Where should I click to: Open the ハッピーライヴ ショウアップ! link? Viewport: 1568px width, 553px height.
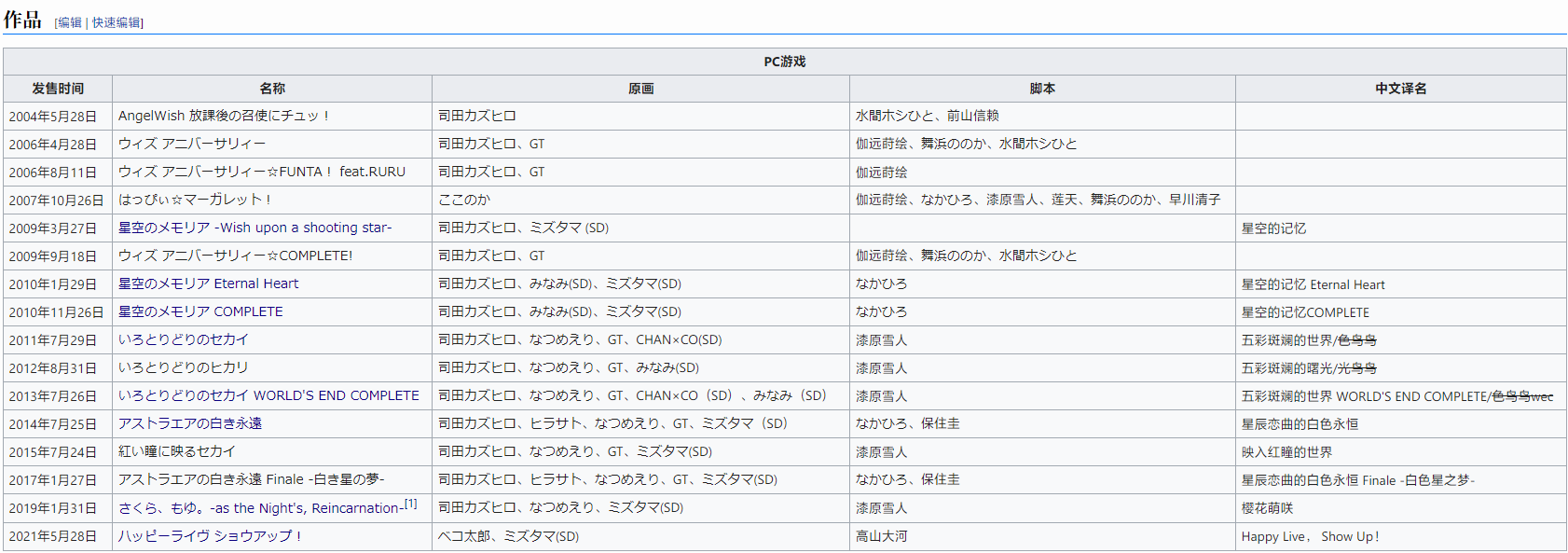point(210,536)
